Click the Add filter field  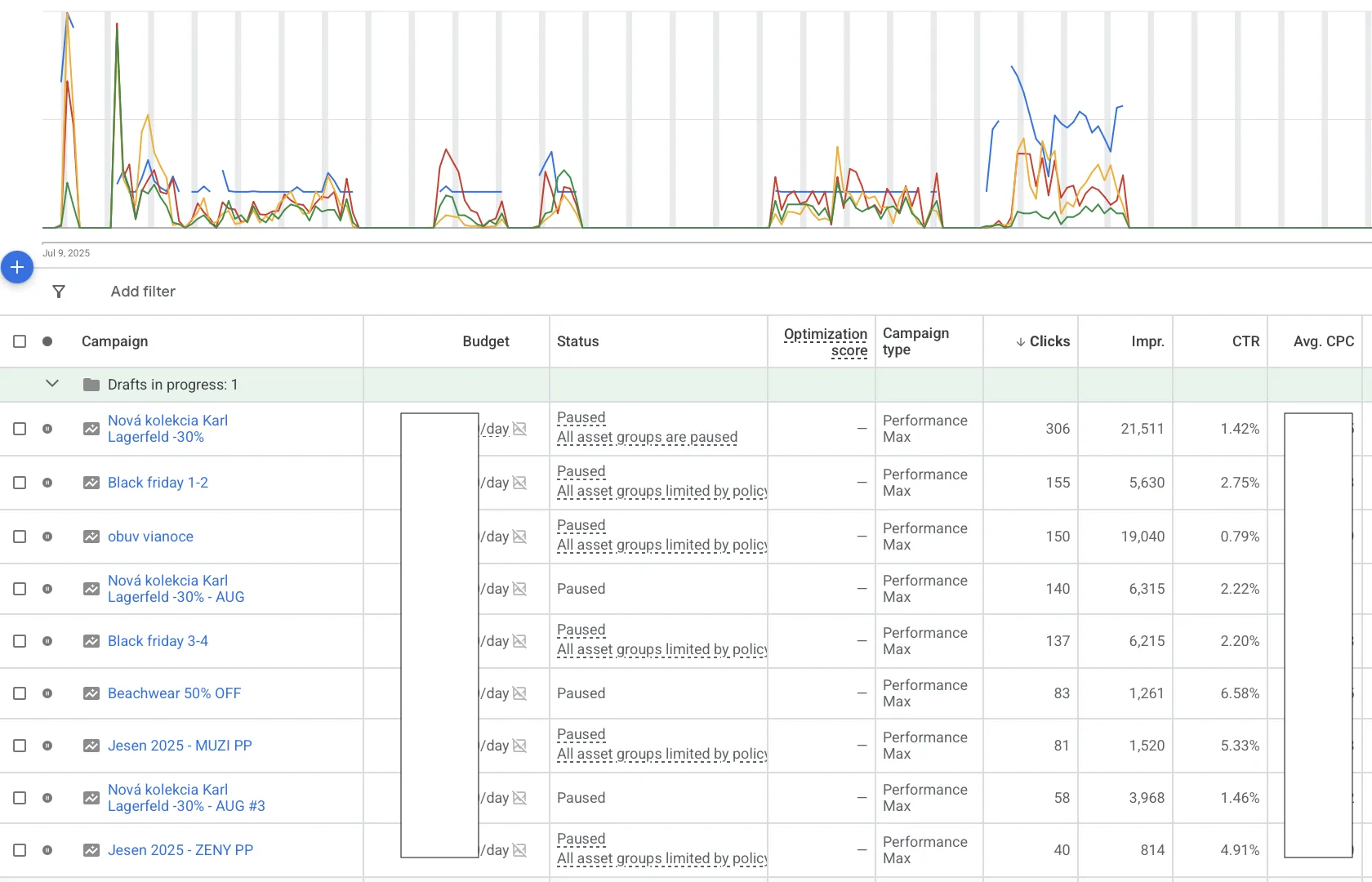[x=143, y=292]
